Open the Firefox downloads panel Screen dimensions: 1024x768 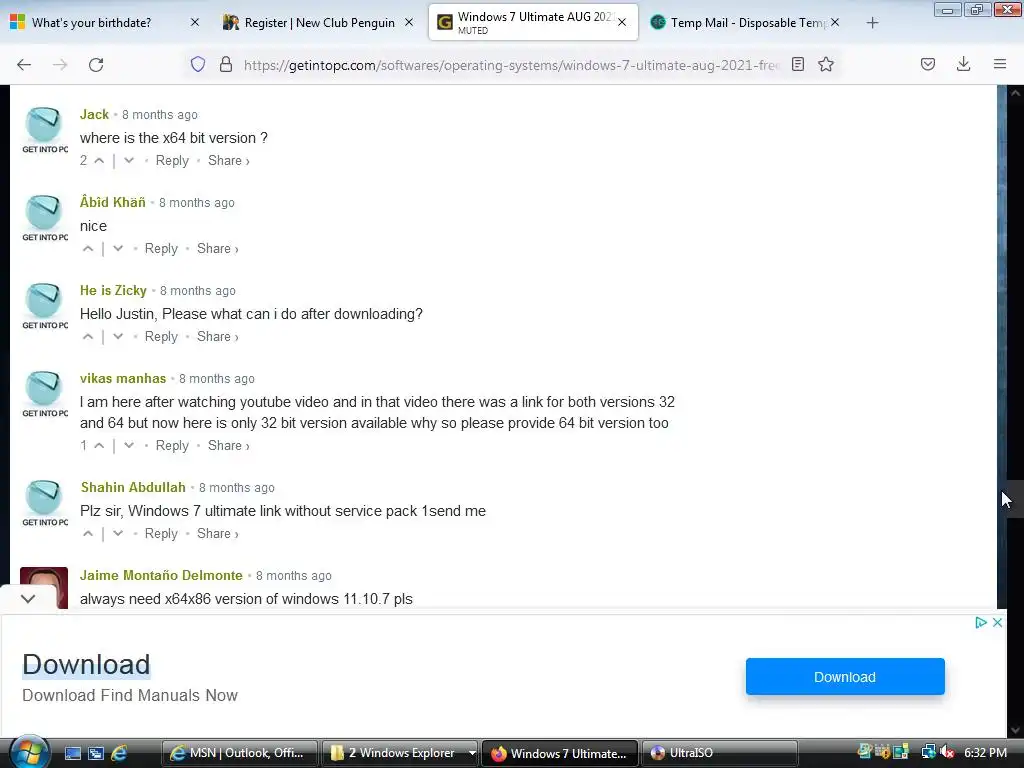(963, 64)
